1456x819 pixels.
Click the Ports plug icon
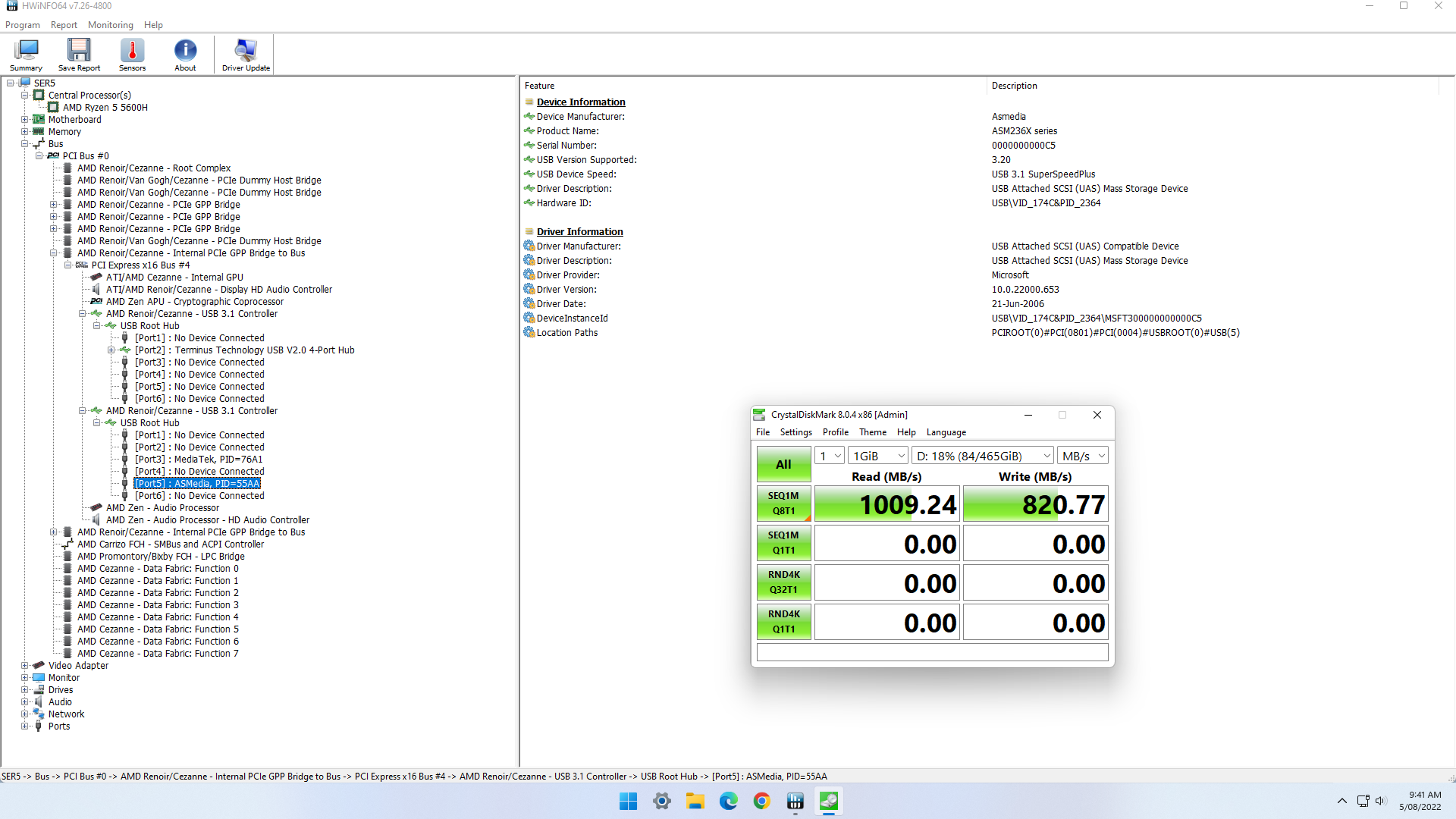pyautogui.click(x=39, y=726)
